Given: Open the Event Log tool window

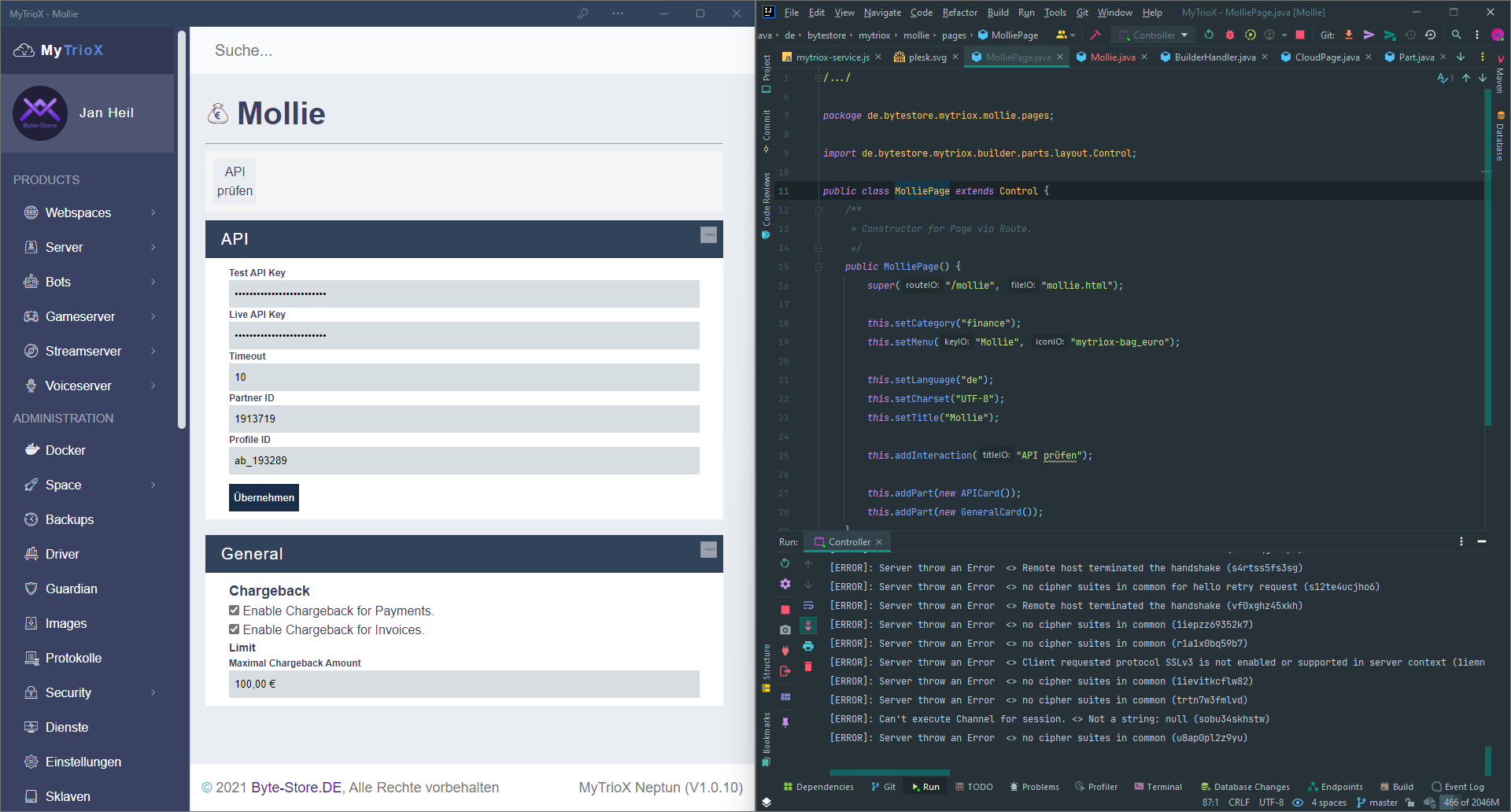Looking at the screenshot, I should click(1458, 787).
